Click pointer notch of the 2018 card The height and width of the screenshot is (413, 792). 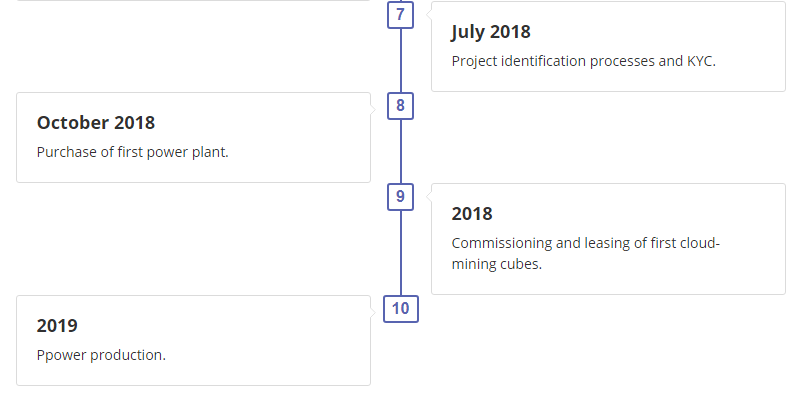(x=429, y=197)
